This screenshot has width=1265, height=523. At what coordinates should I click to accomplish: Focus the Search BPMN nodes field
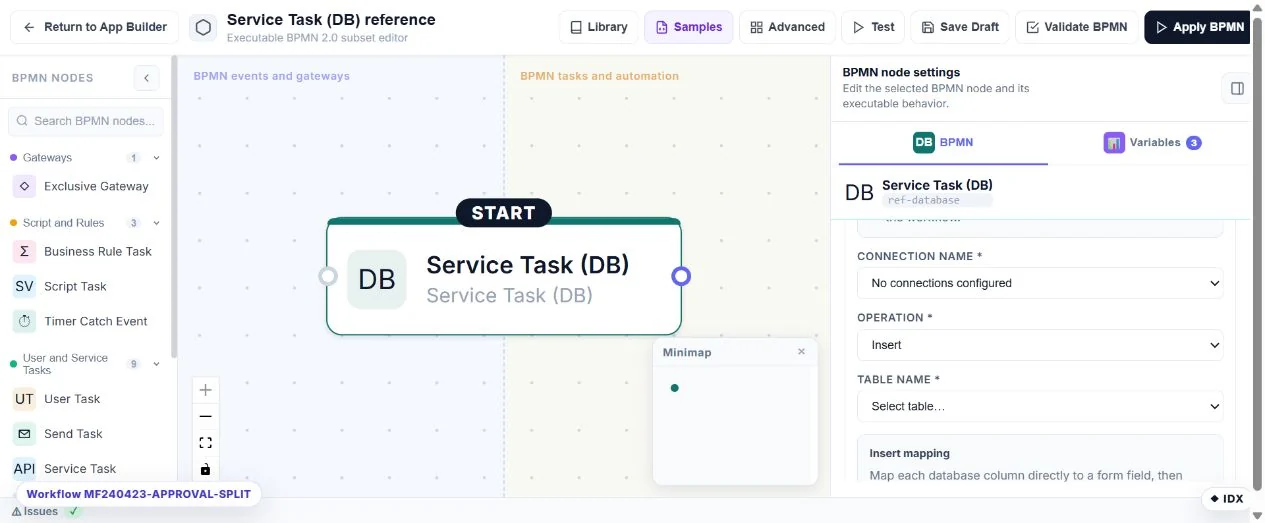[x=86, y=121]
